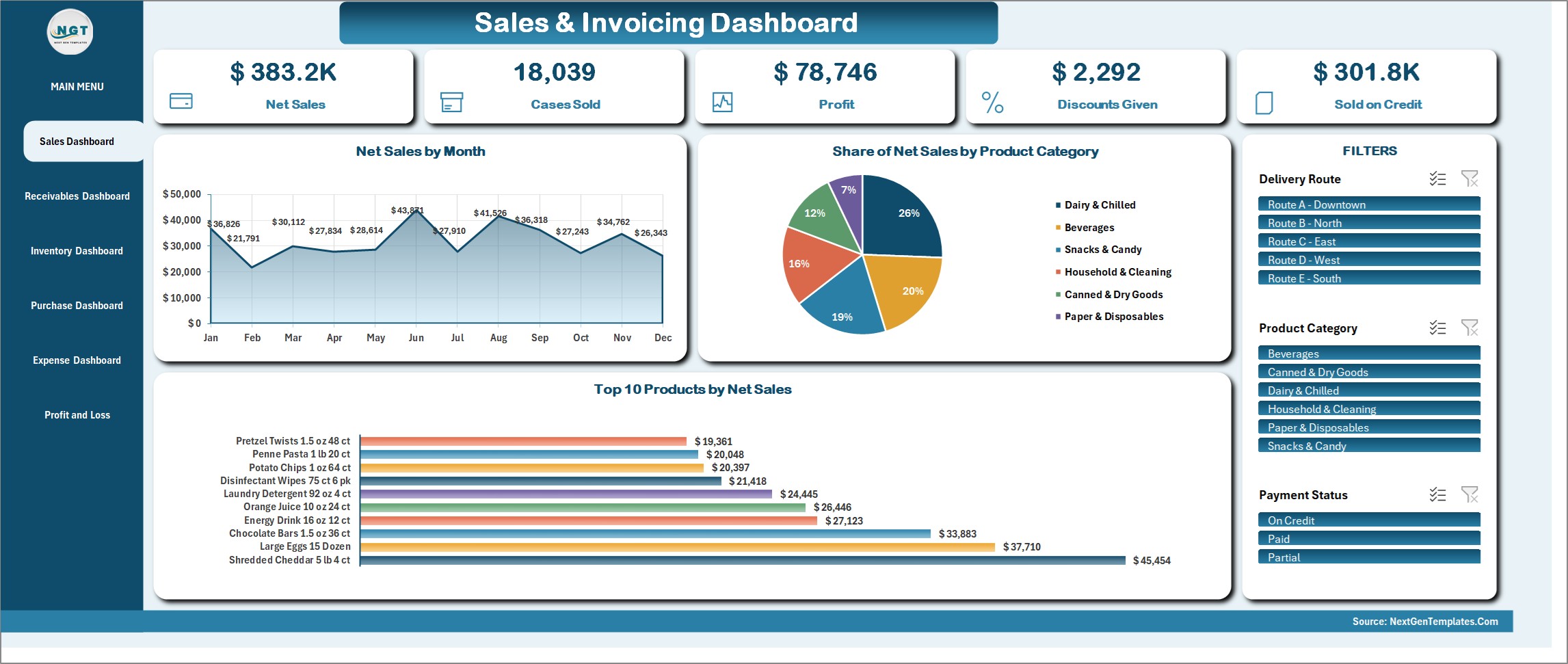
Task: Click the $50,000 axis label
Action: click(182, 194)
